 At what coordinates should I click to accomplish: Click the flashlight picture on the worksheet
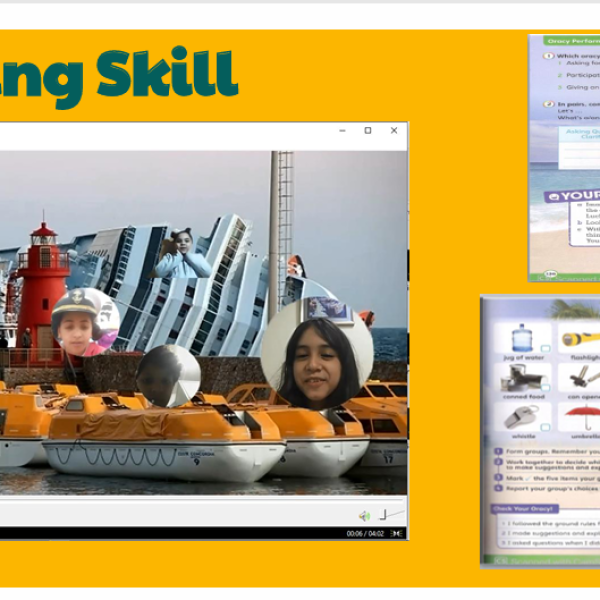(x=579, y=338)
